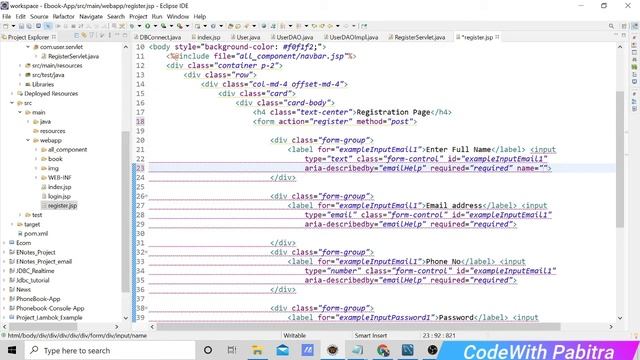Image resolution: width=640 pixels, height=360 pixels.
Task: Open the Source menu
Action: click(x=39, y=16)
